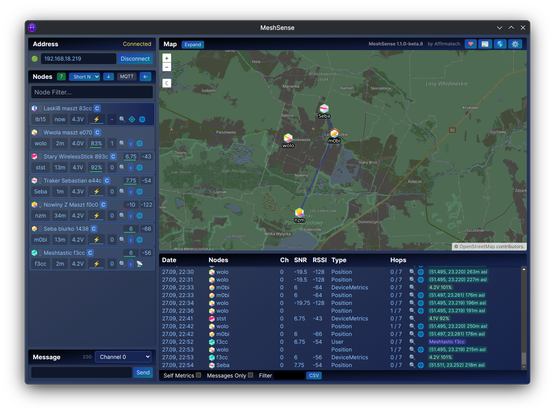Open the Short N node name dropdown

pyautogui.click(x=85, y=76)
